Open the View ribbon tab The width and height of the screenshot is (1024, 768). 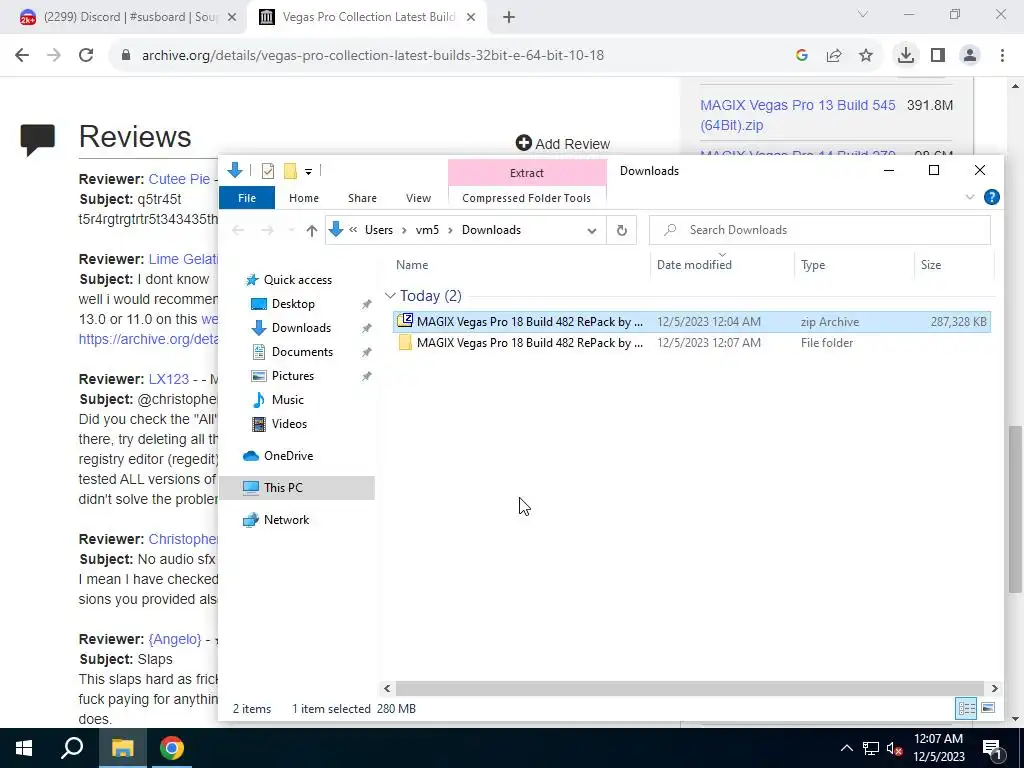pos(419,198)
